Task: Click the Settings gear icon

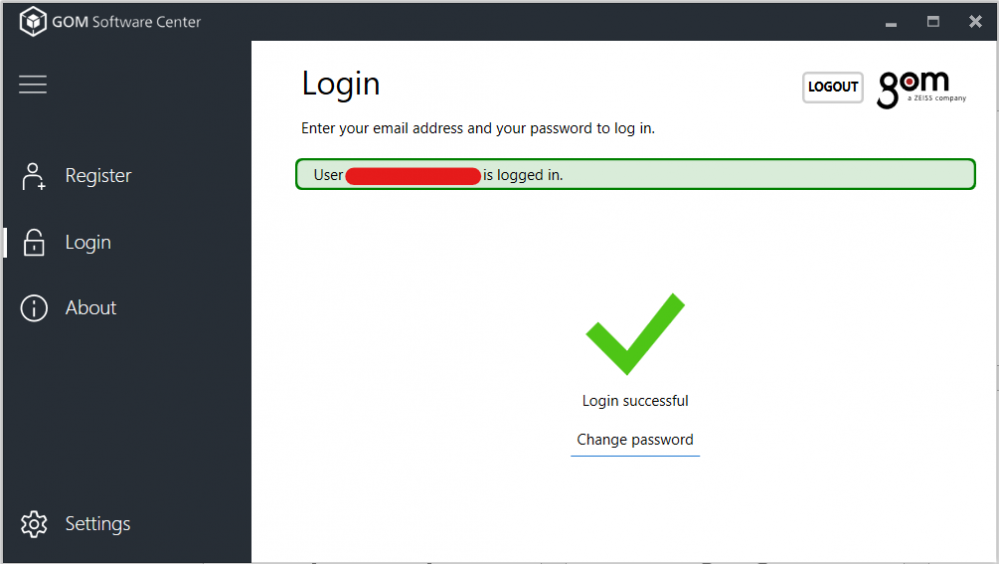Action: point(34,524)
